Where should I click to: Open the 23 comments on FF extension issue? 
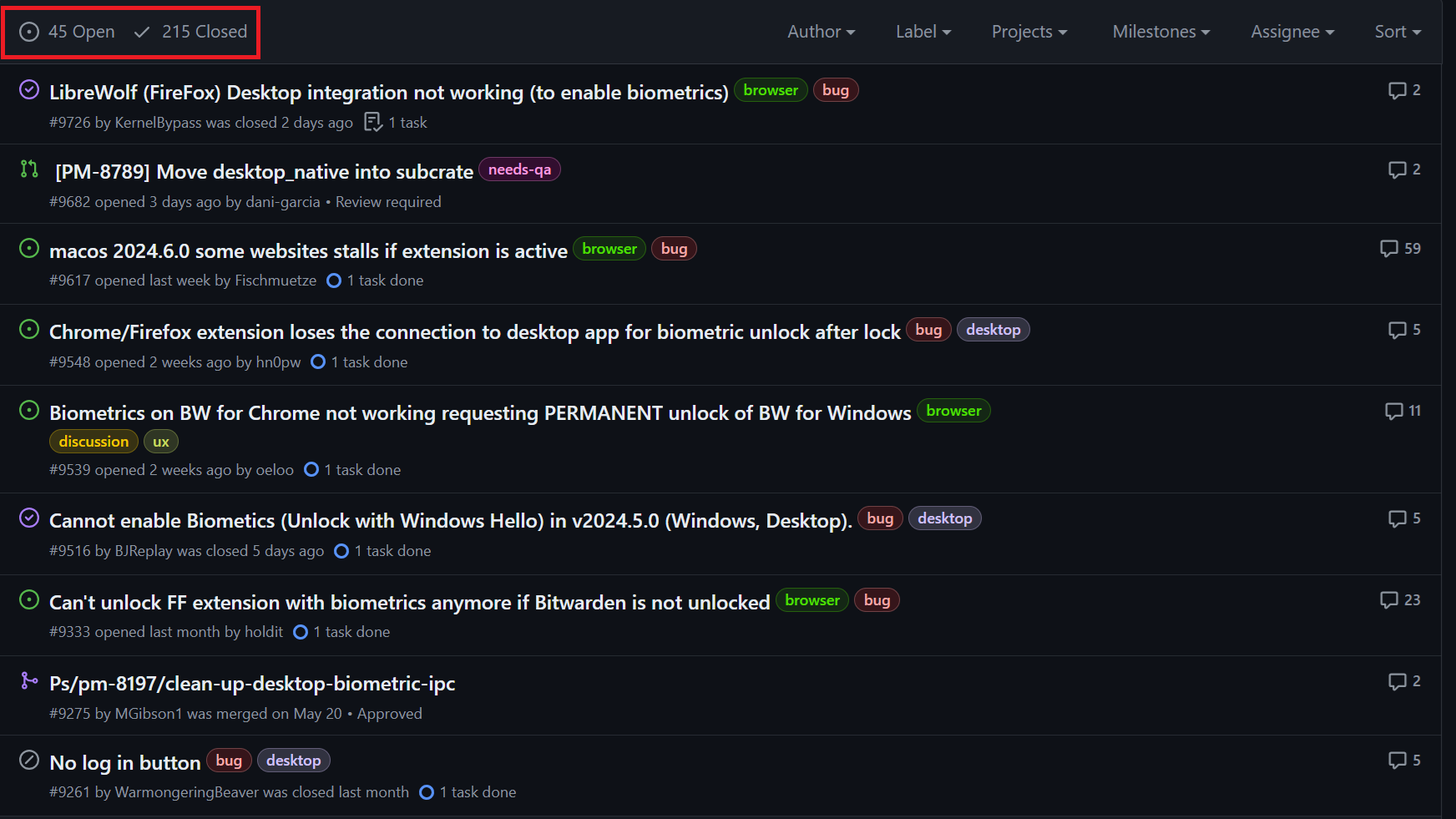click(1400, 600)
